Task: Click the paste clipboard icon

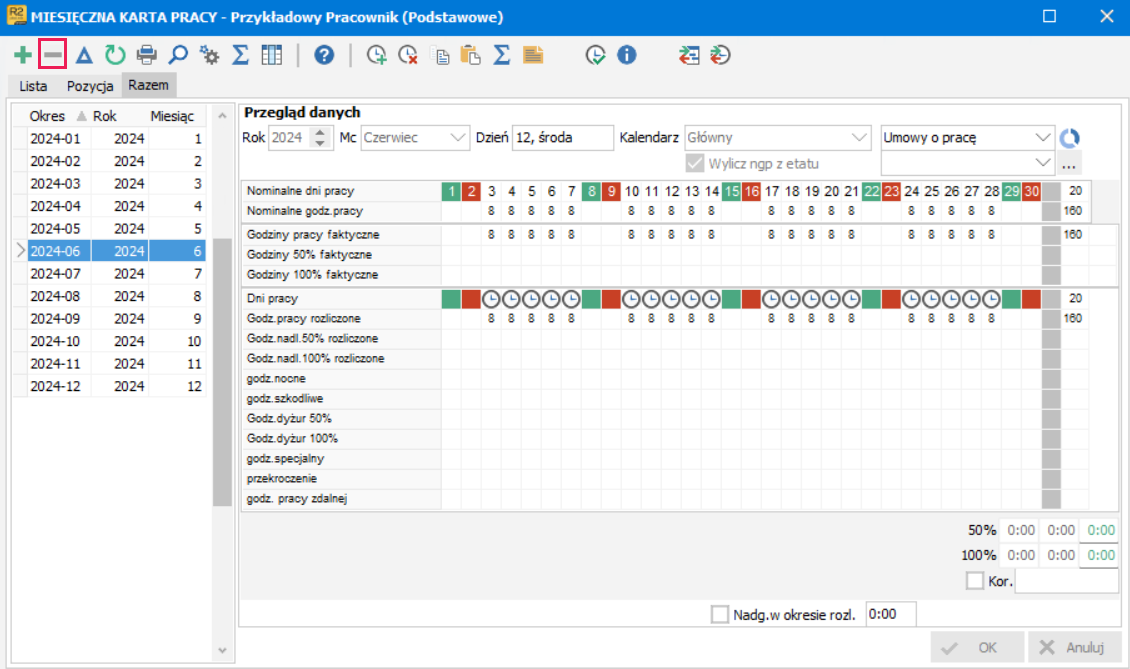Action: coord(471,55)
